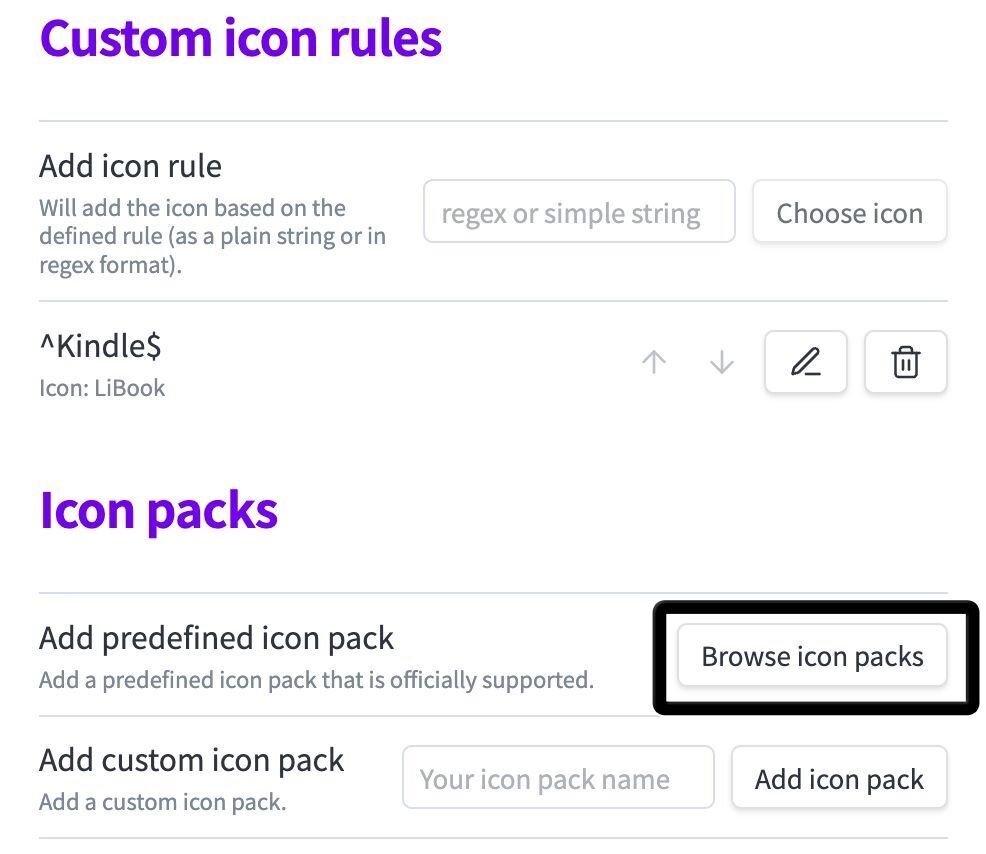Click the Choose icon button
986x854 pixels.
[x=849, y=212]
